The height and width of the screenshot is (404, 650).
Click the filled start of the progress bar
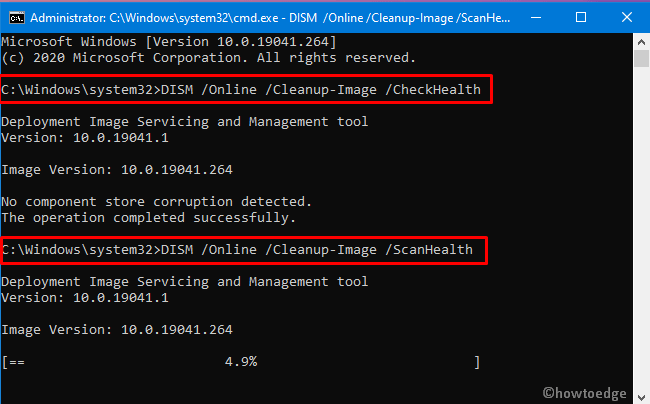point(16,360)
